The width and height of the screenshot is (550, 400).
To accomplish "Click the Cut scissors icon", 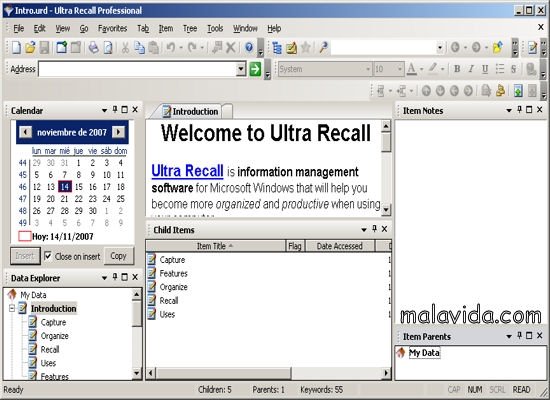I will [125, 47].
